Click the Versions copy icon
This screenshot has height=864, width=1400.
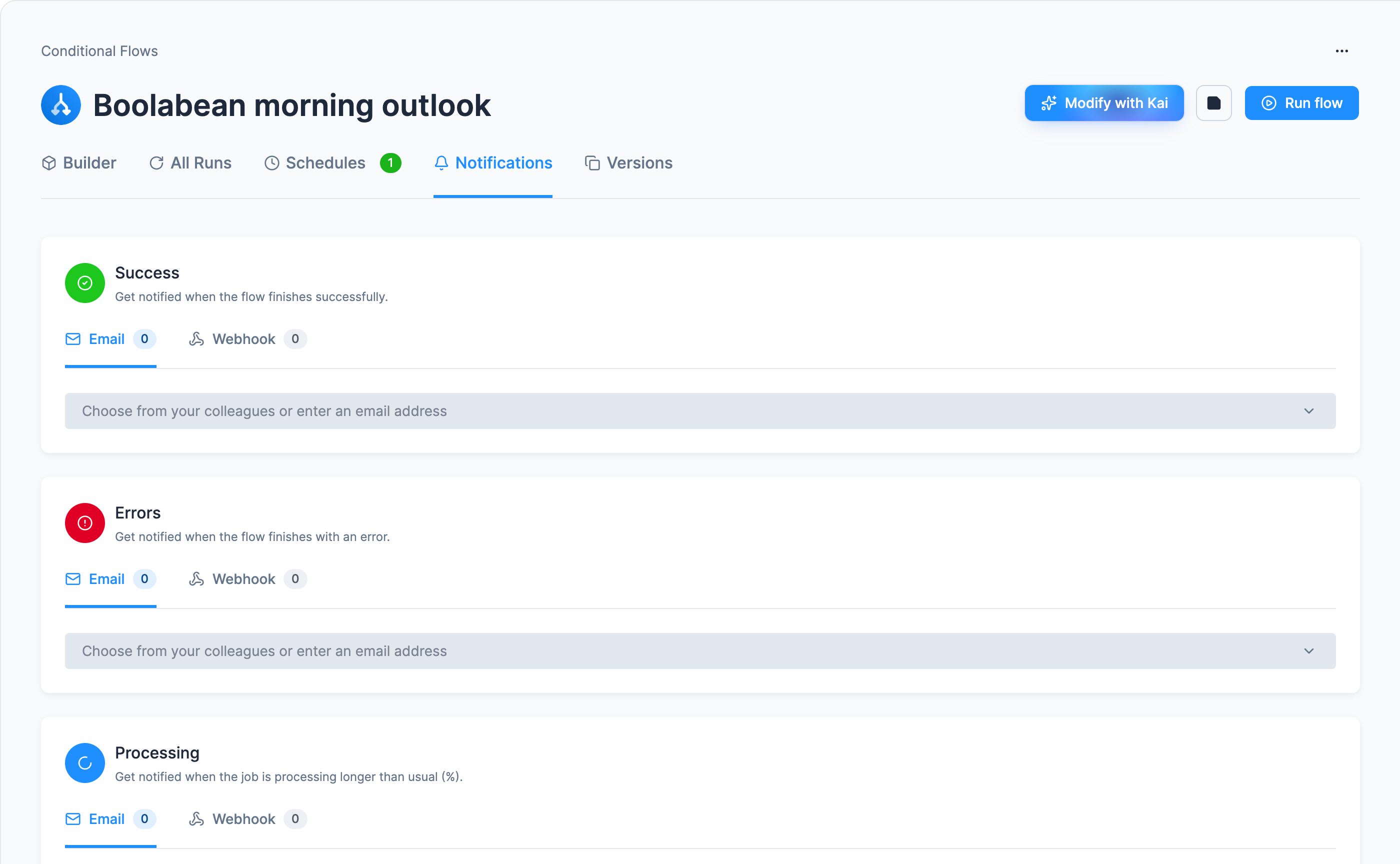(x=592, y=163)
